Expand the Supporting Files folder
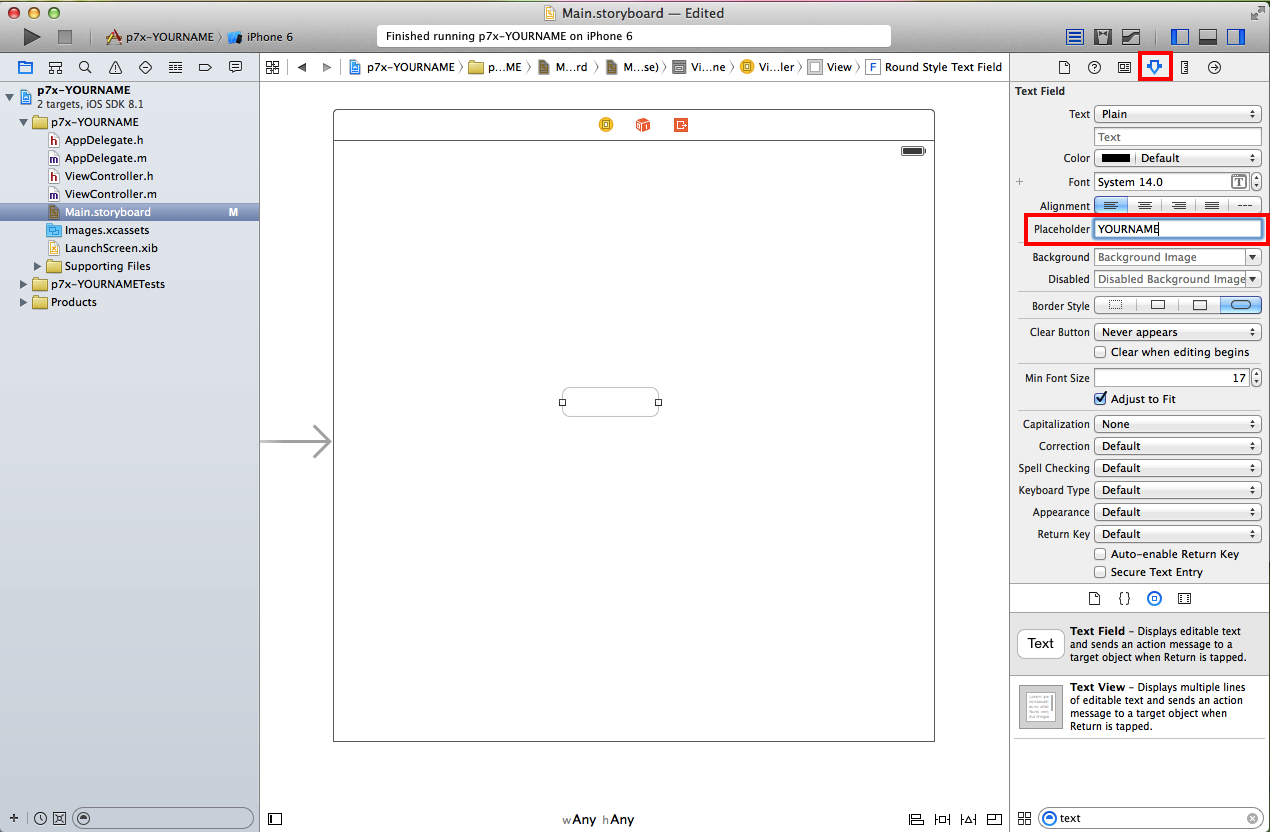Screen dimensions: 1270x832 pyautogui.click(x=39, y=266)
